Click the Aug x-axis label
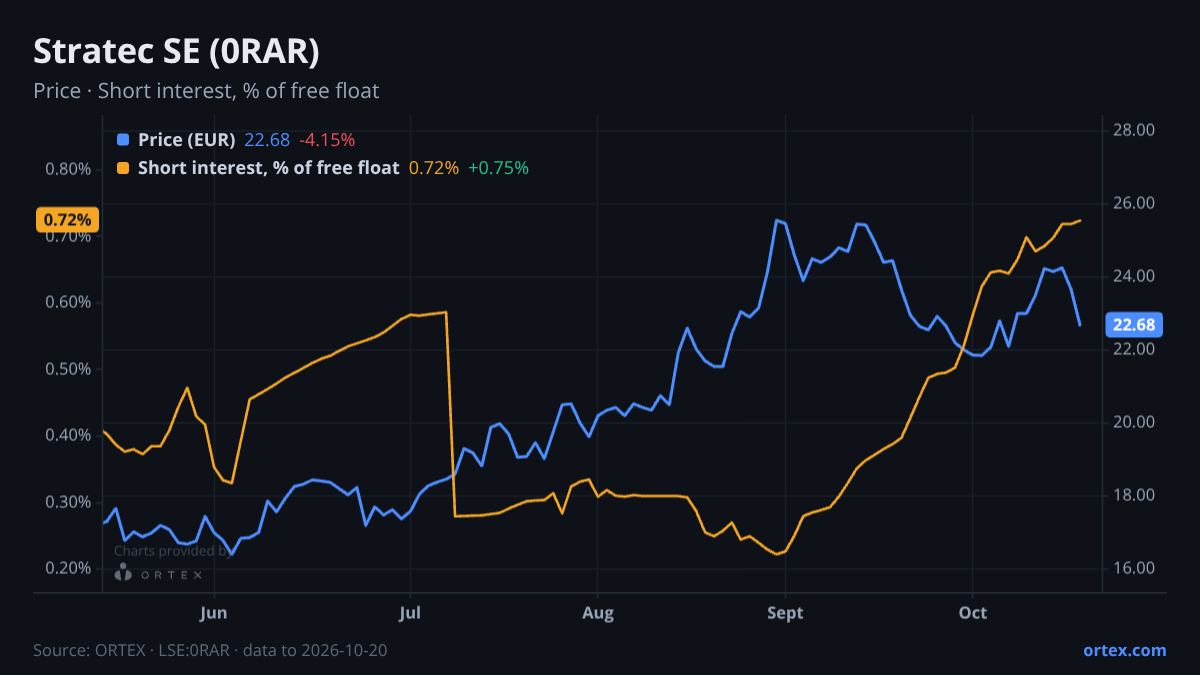This screenshot has height=675, width=1200. point(597,612)
